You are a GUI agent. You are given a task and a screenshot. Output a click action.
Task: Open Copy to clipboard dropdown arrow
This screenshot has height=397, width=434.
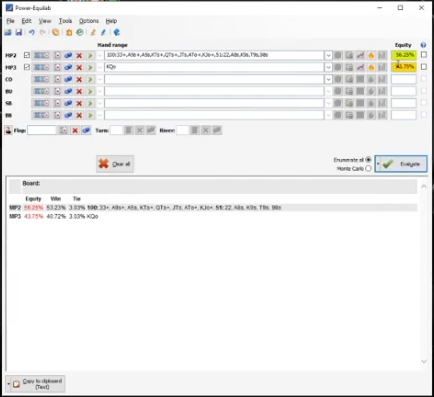point(8,384)
